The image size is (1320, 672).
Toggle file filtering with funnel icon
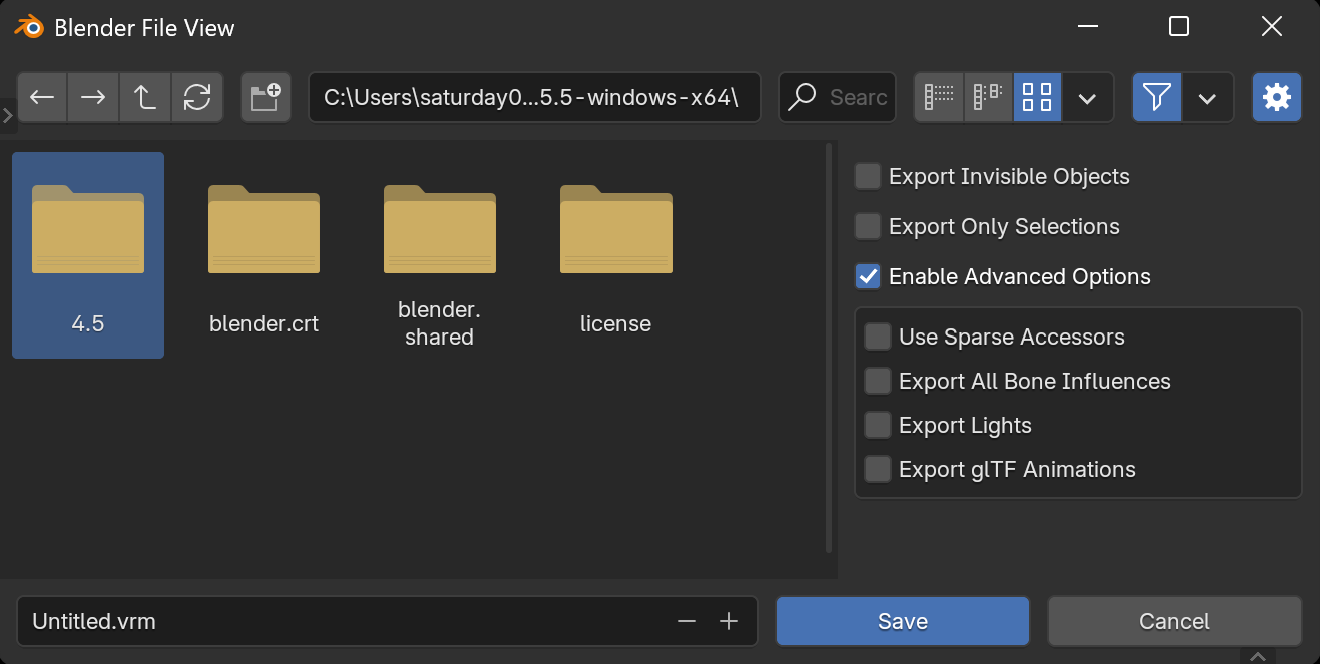pos(1156,97)
